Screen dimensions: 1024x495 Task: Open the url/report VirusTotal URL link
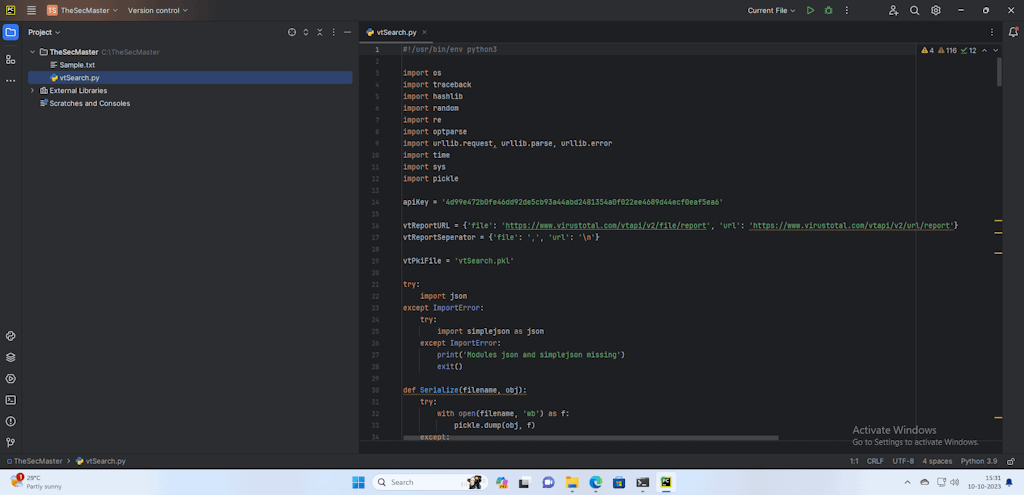(x=853, y=225)
